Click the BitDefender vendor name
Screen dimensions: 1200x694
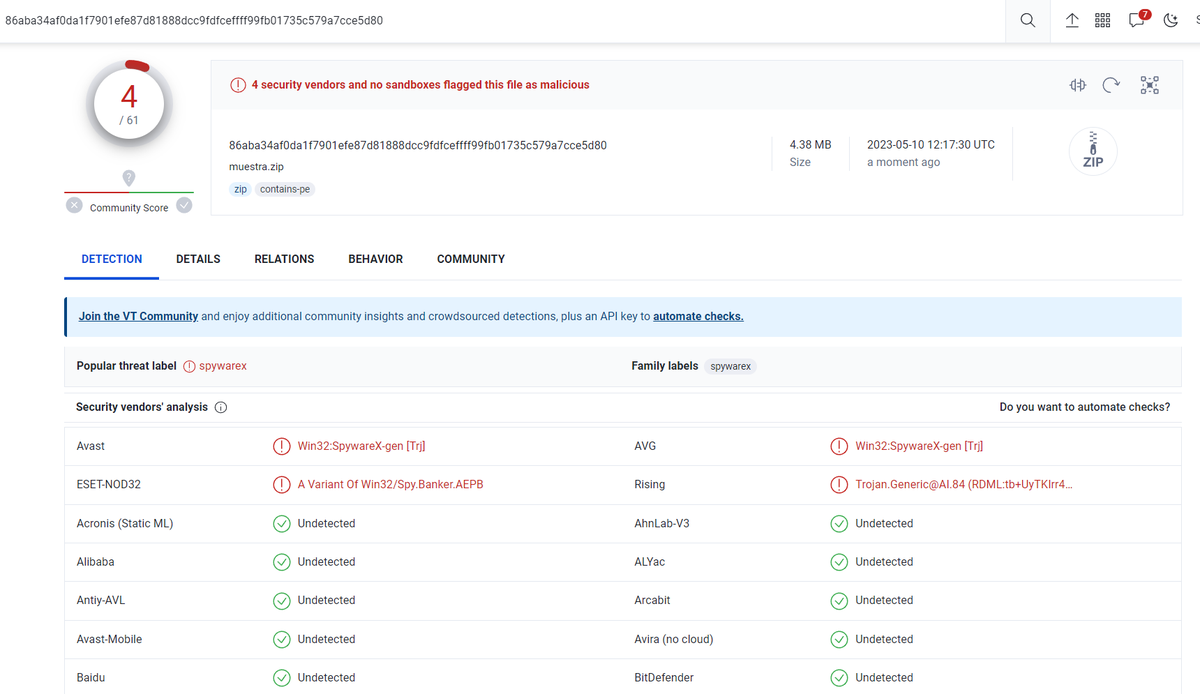point(663,677)
